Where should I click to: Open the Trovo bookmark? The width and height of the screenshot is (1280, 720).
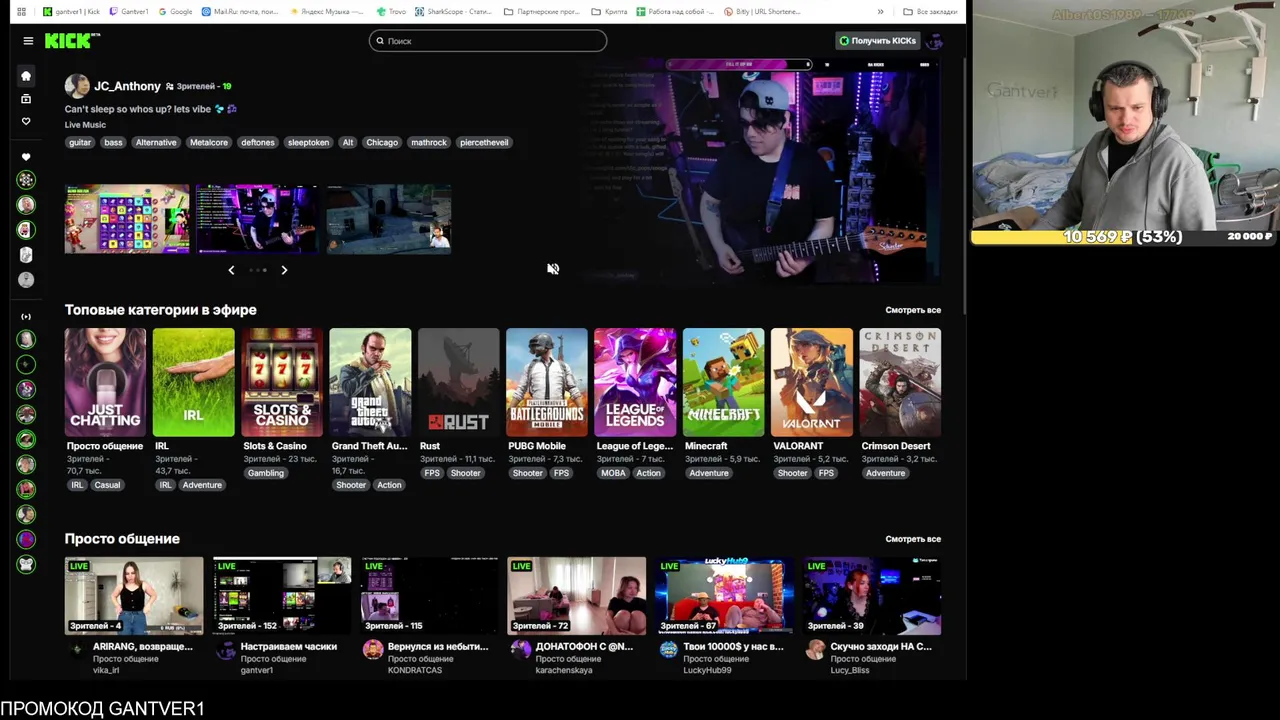(x=393, y=12)
